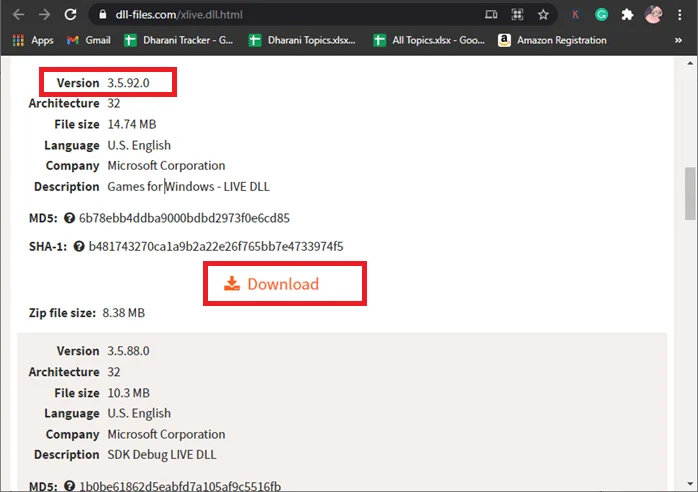Select the file size text 14.74 MB

[132, 124]
